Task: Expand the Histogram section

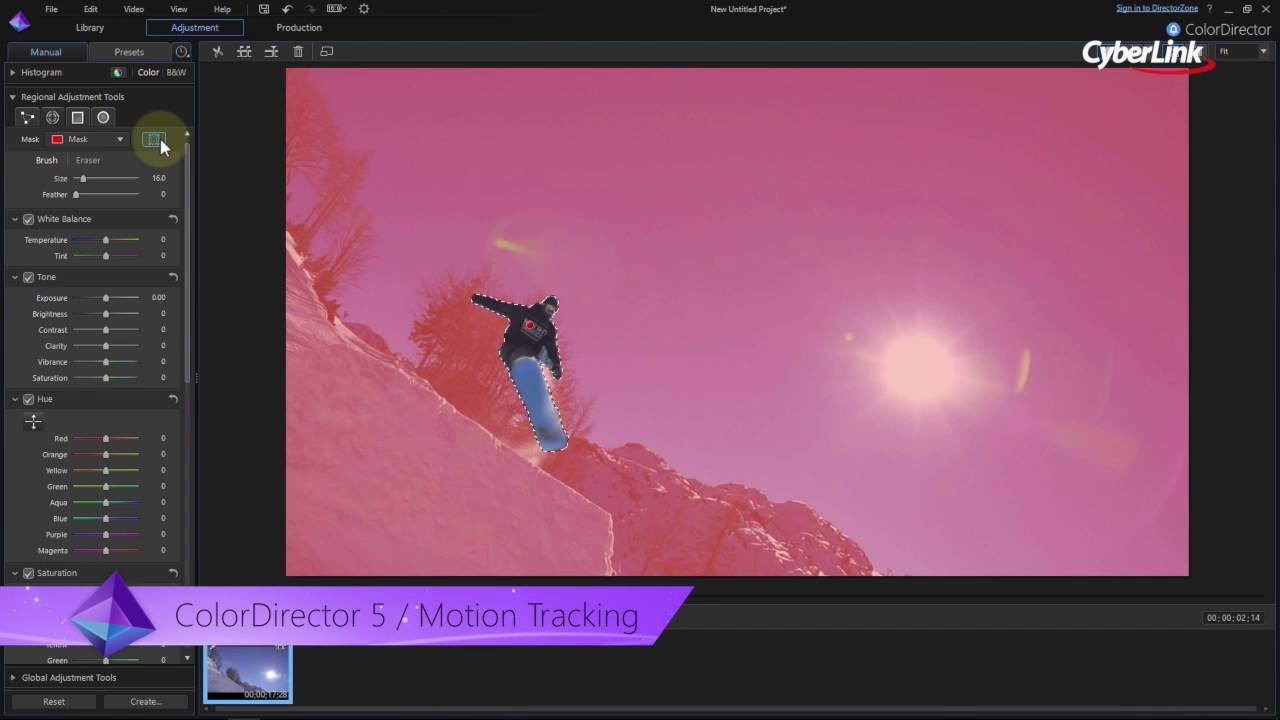Action: pos(13,72)
